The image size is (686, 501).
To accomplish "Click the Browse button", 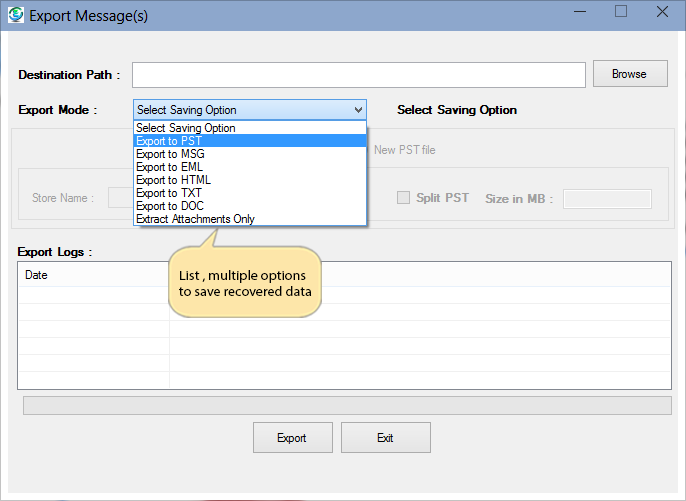I will pos(629,74).
